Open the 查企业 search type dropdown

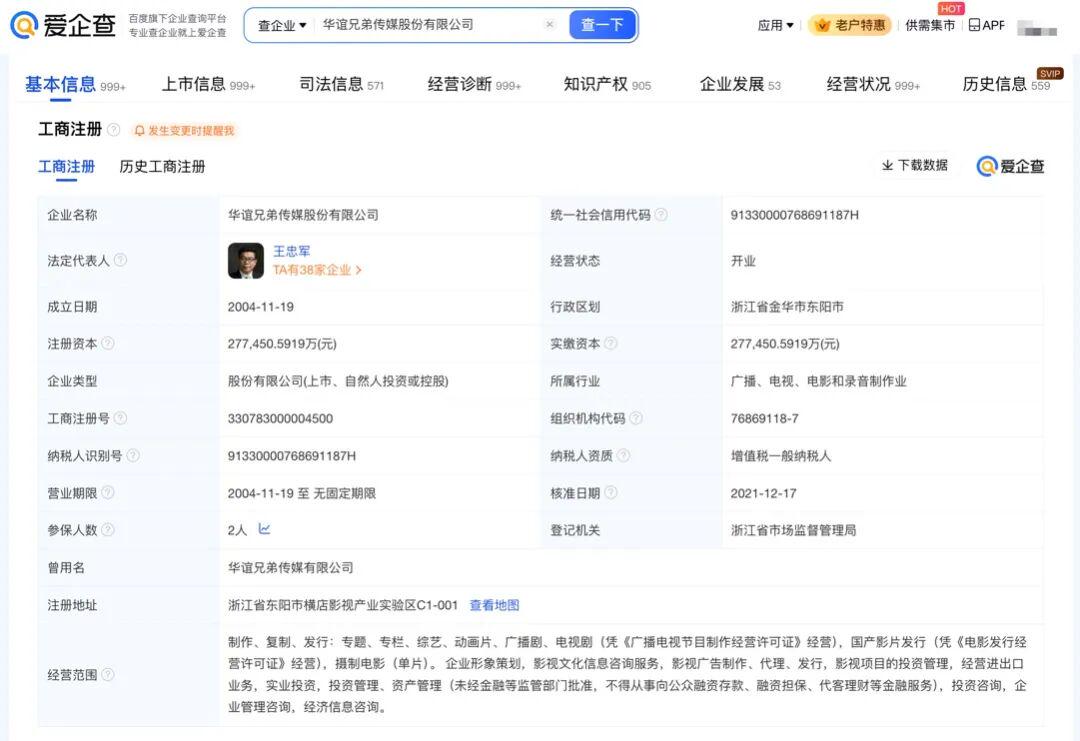282,25
